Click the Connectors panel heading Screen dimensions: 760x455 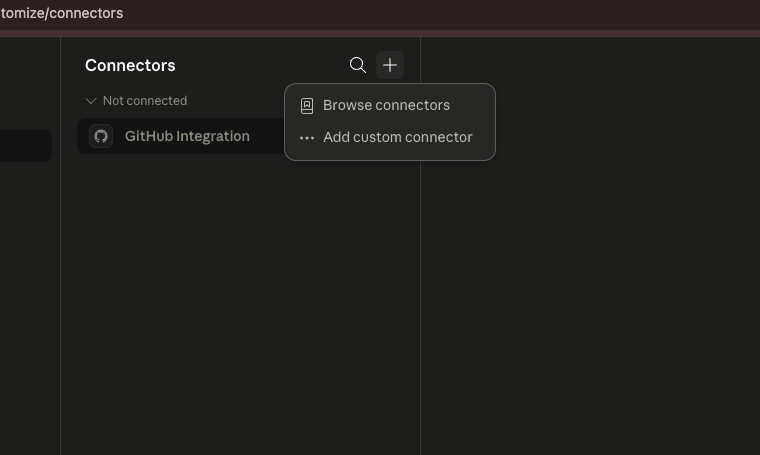pos(130,65)
